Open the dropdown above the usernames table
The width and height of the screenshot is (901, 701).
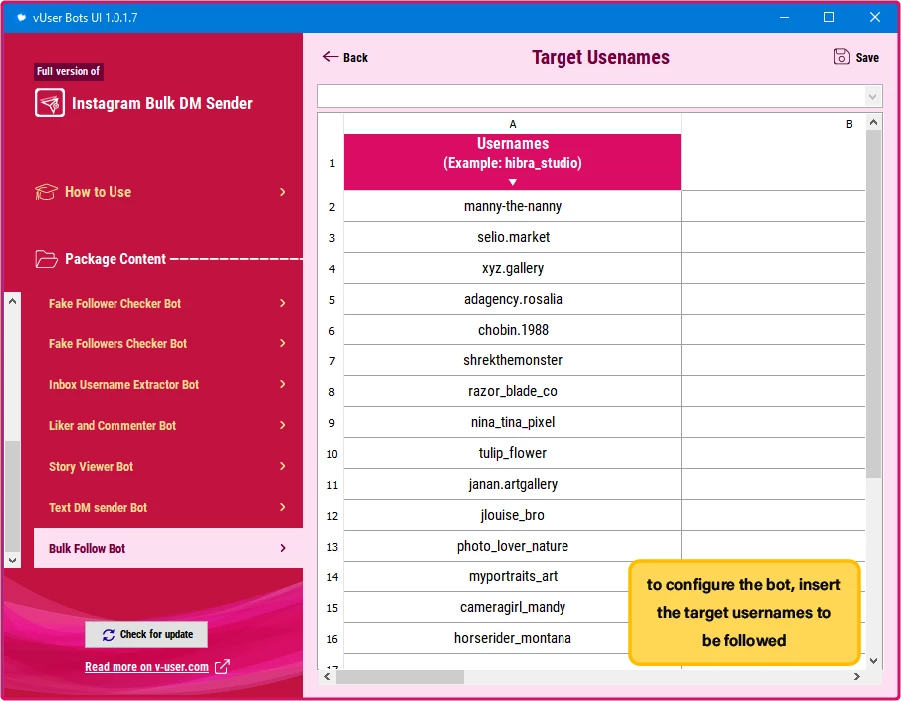click(x=872, y=97)
